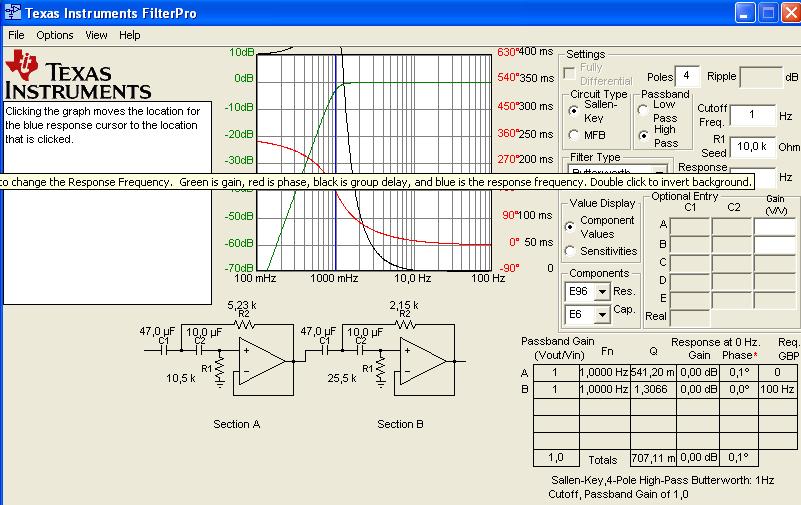Open the Help menu
The image size is (801, 505).
click(x=130, y=35)
